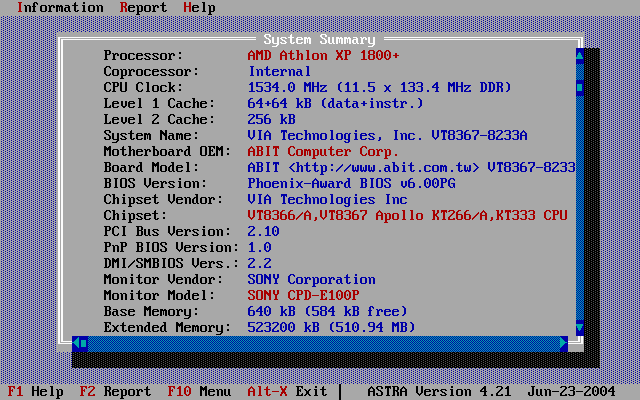Screen dimensions: 640x400
Task: Click the ASTRA Version 4.21 text
Action: point(439,391)
